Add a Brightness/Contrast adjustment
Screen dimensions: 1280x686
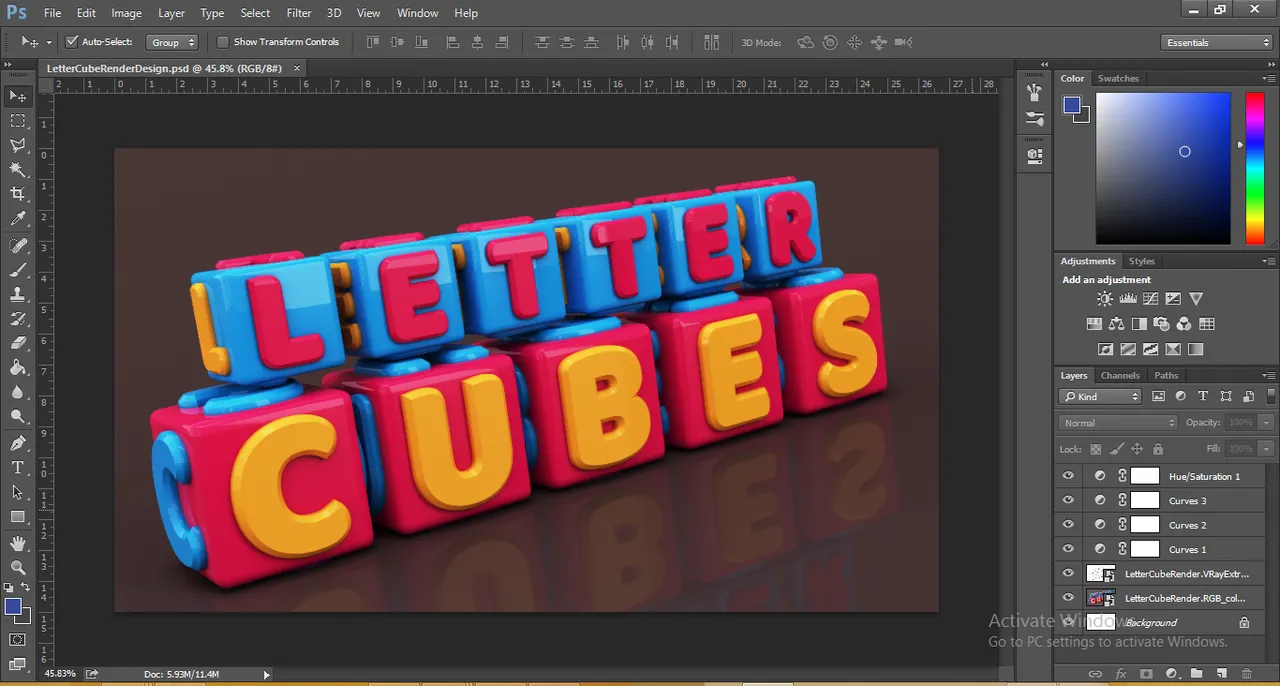(x=1105, y=299)
